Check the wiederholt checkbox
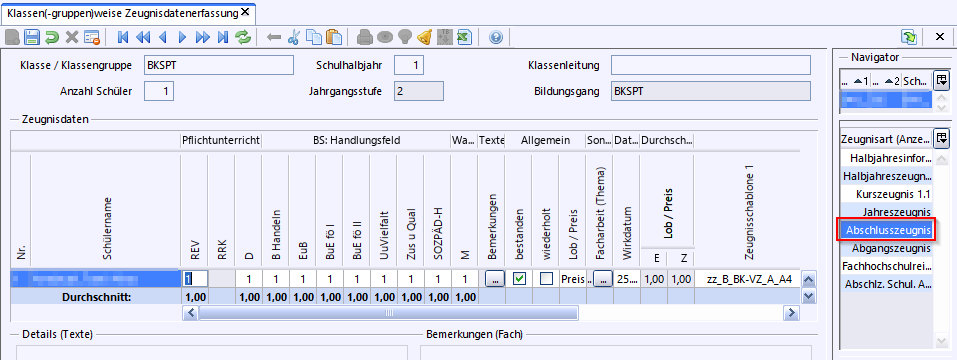This screenshot has height=360, width=957. point(546,279)
